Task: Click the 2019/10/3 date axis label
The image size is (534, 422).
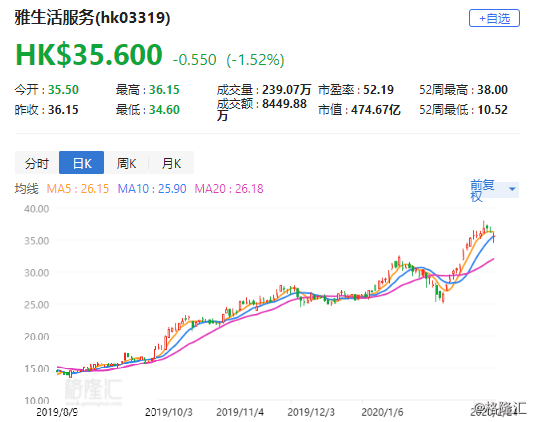Action: coord(169,412)
